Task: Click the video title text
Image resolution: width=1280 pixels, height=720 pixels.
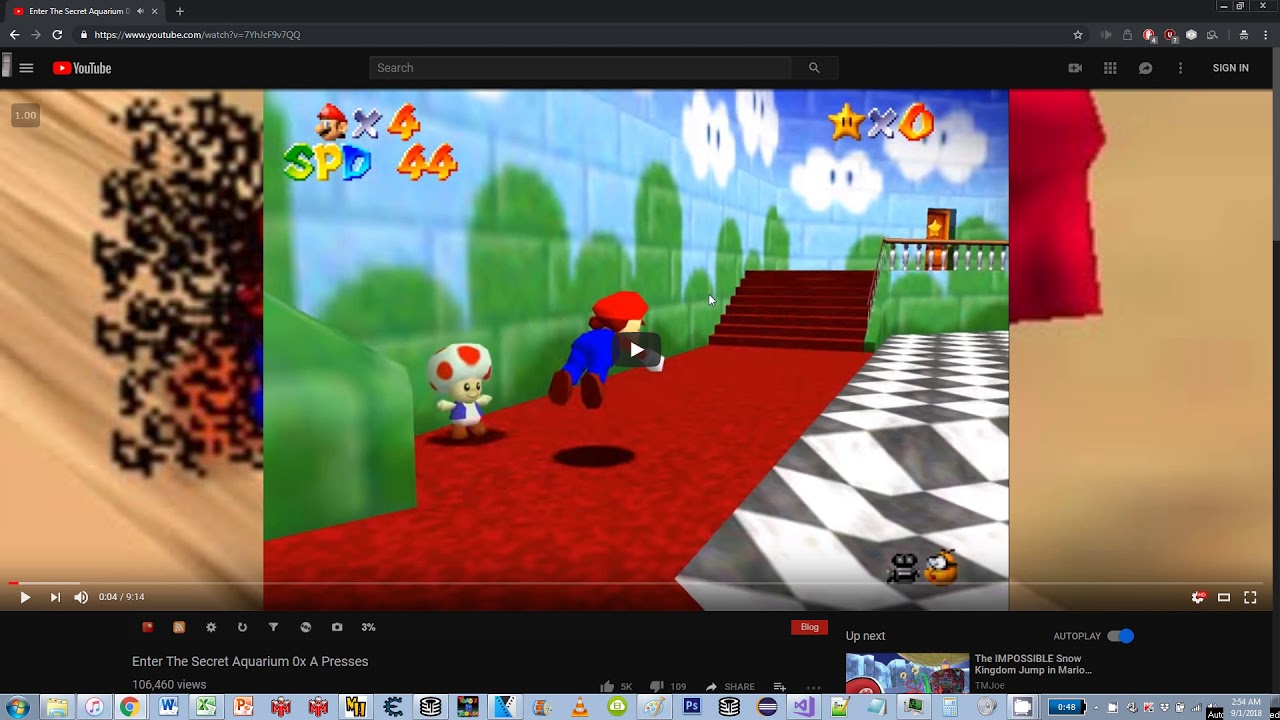Action: 250,661
